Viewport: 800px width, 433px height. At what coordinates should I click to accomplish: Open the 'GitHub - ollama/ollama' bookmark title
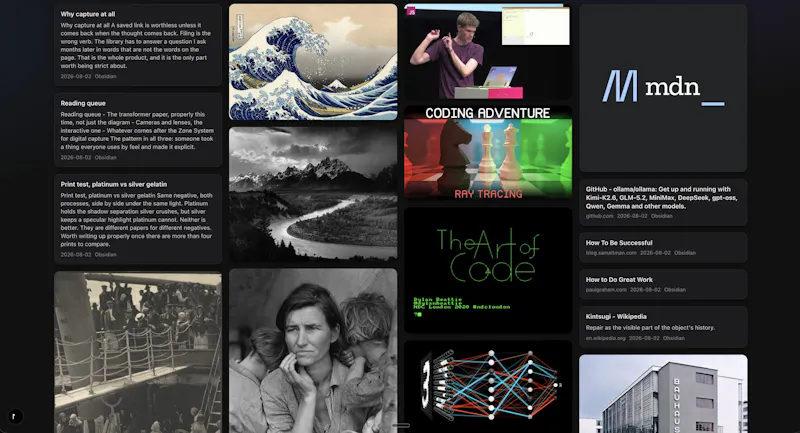coord(661,197)
